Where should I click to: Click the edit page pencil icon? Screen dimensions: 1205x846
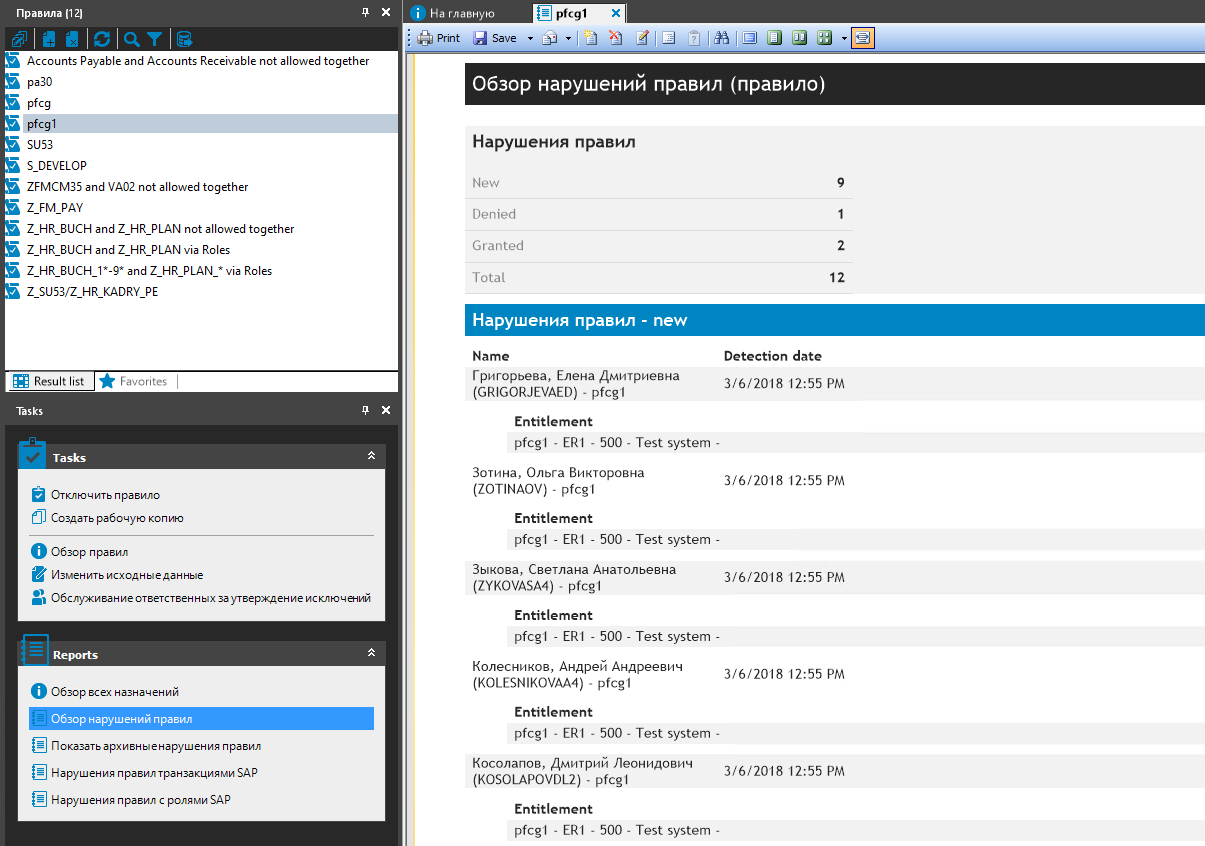642,38
